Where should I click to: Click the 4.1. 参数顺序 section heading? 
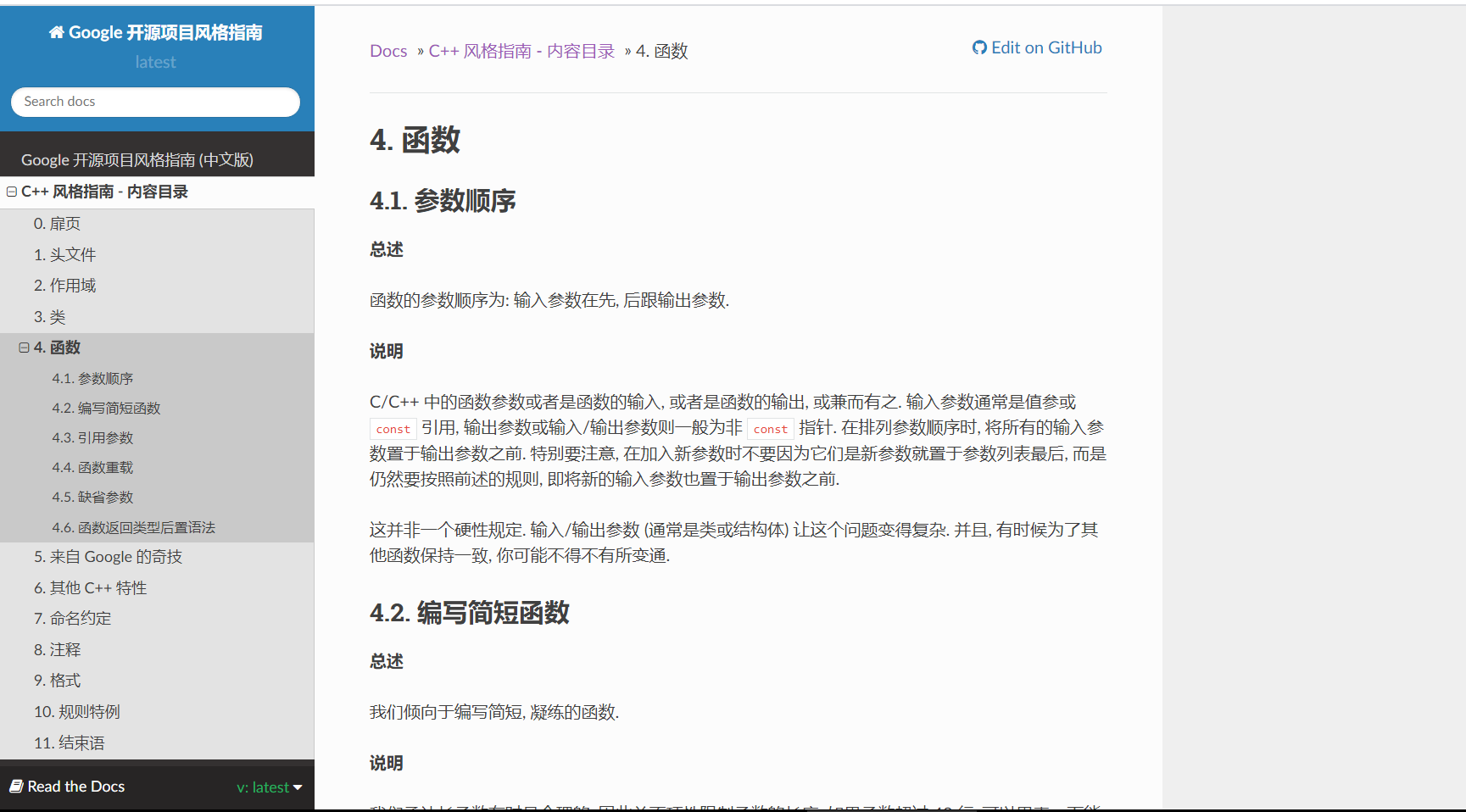[x=443, y=201]
